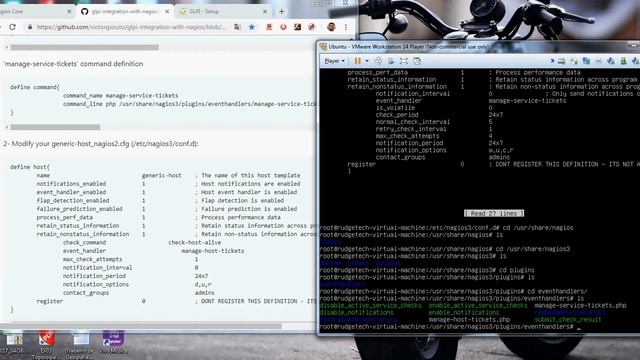Viewport: 640px width, 360px height.
Task: Enter full screen mode in VMware Player
Action: tap(404, 61)
